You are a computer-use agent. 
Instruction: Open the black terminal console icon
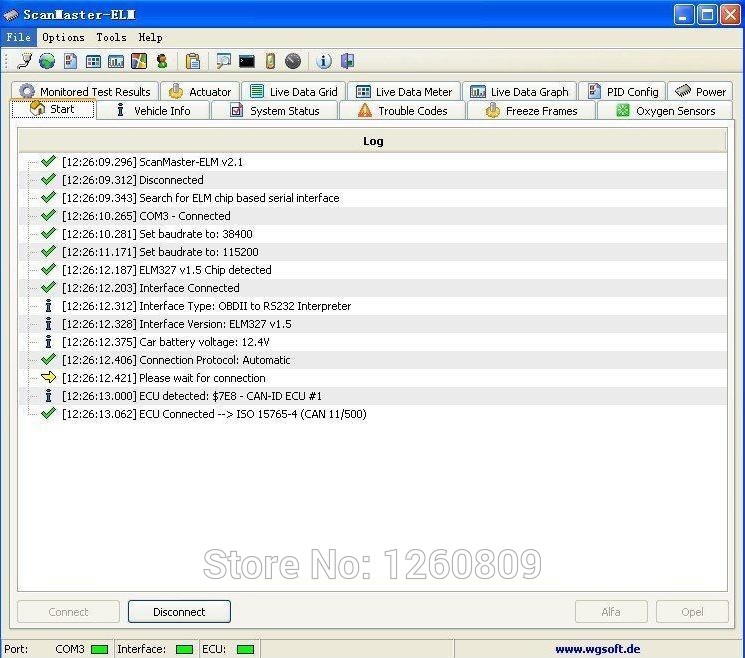(x=246, y=62)
